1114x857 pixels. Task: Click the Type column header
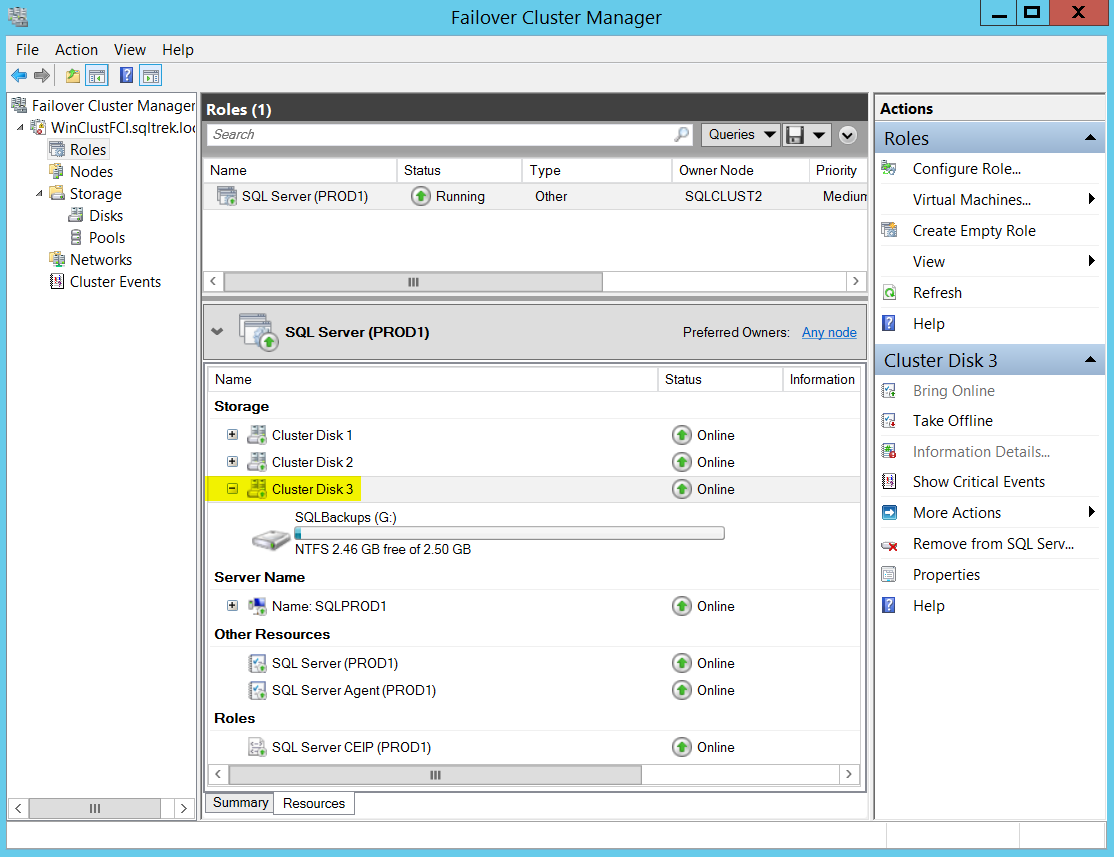point(597,171)
